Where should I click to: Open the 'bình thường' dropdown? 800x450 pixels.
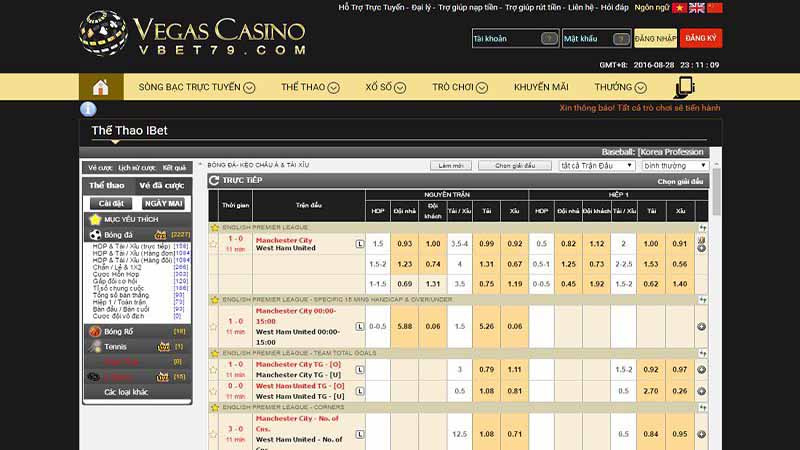coord(675,165)
